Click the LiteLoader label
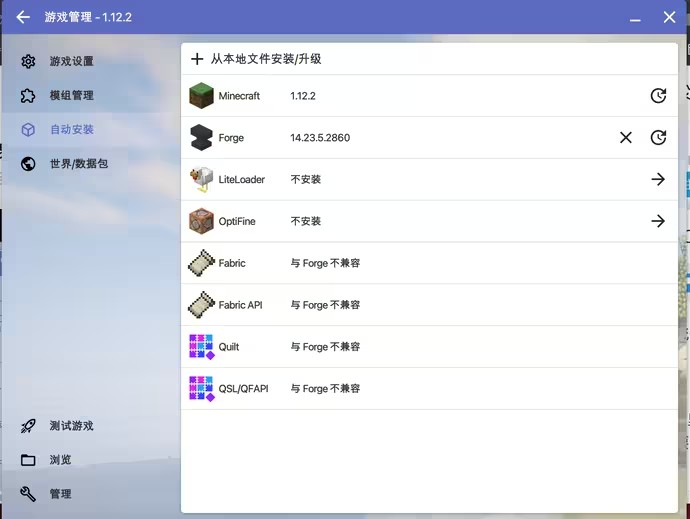The image size is (690, 519). (242, 180)
